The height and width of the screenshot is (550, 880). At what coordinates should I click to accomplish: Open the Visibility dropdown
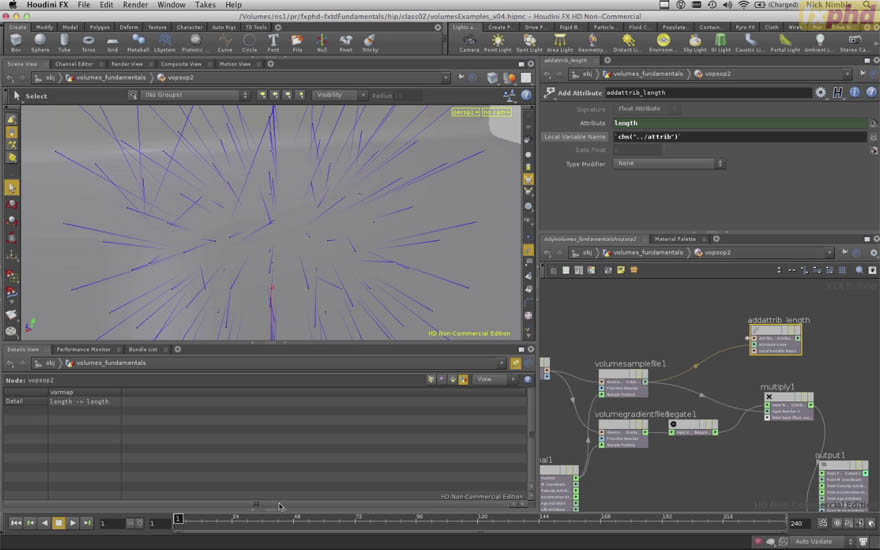click(339, 95)
